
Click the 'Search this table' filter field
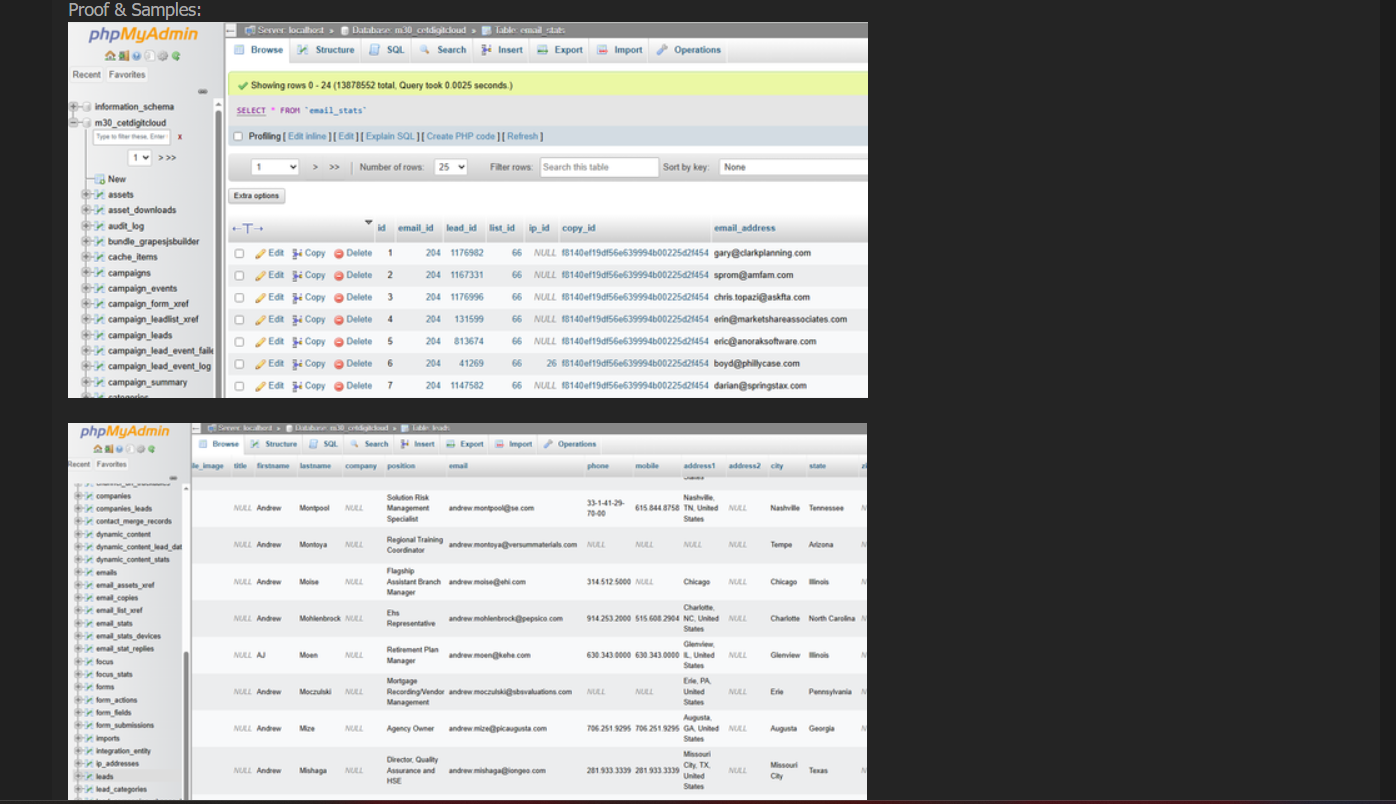coord(599,167)
